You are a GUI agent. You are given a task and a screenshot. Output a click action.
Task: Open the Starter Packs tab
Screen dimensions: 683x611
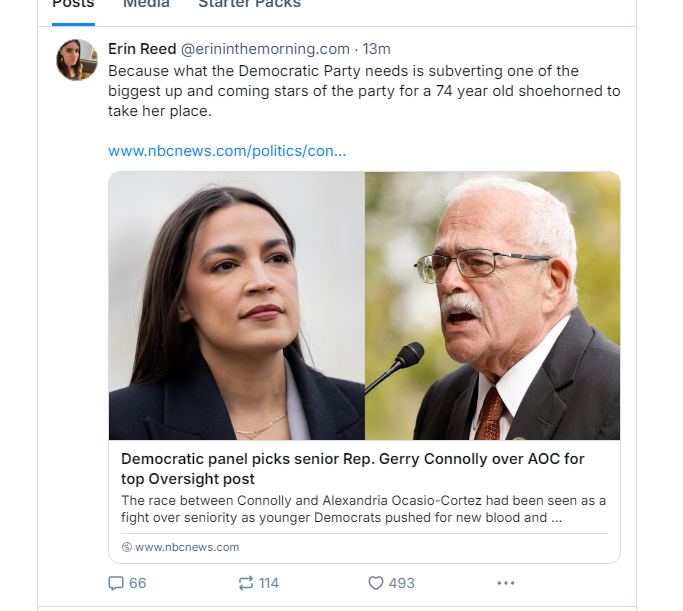coord(249,4)
